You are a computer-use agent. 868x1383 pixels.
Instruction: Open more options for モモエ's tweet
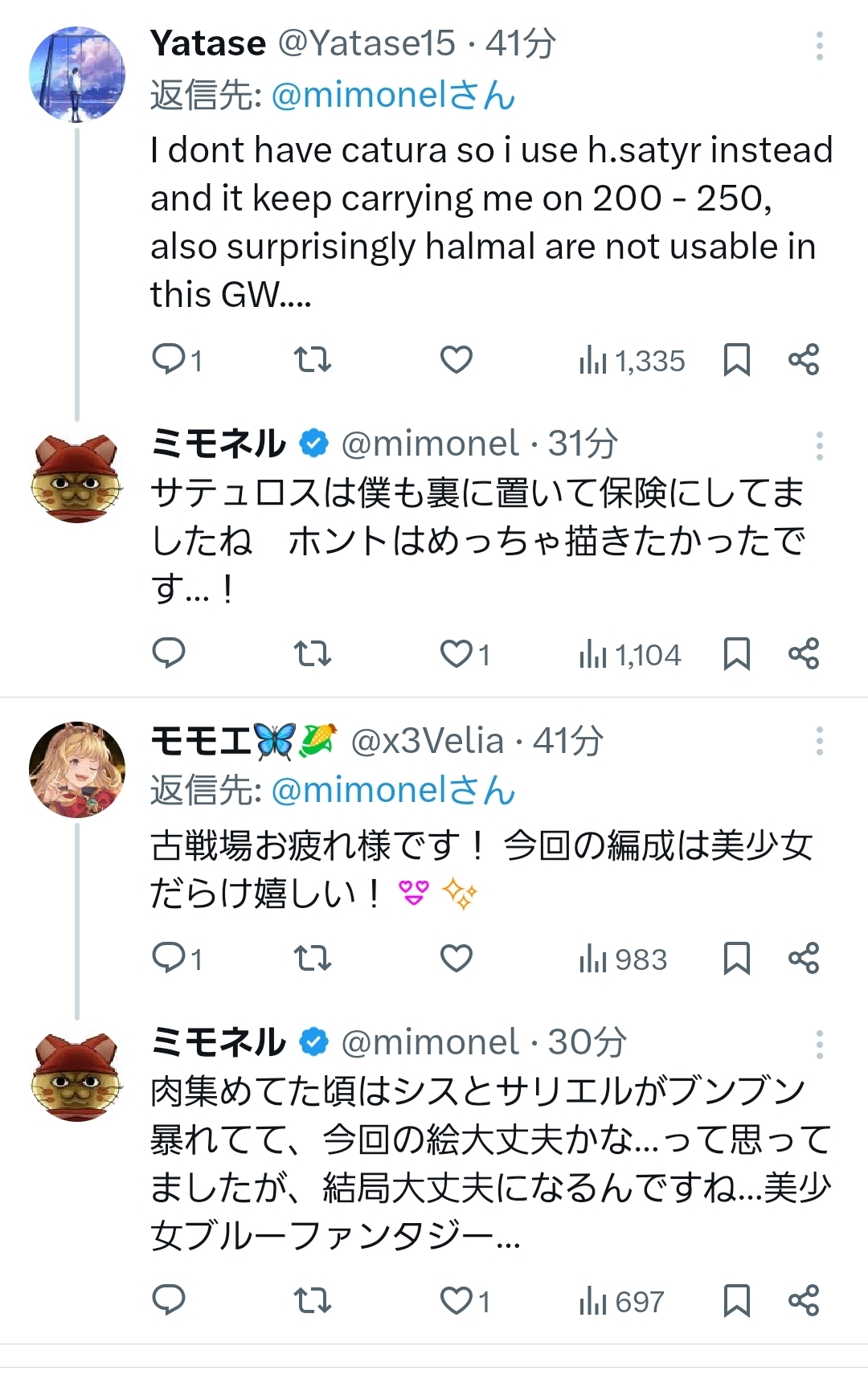pos(819,741)
